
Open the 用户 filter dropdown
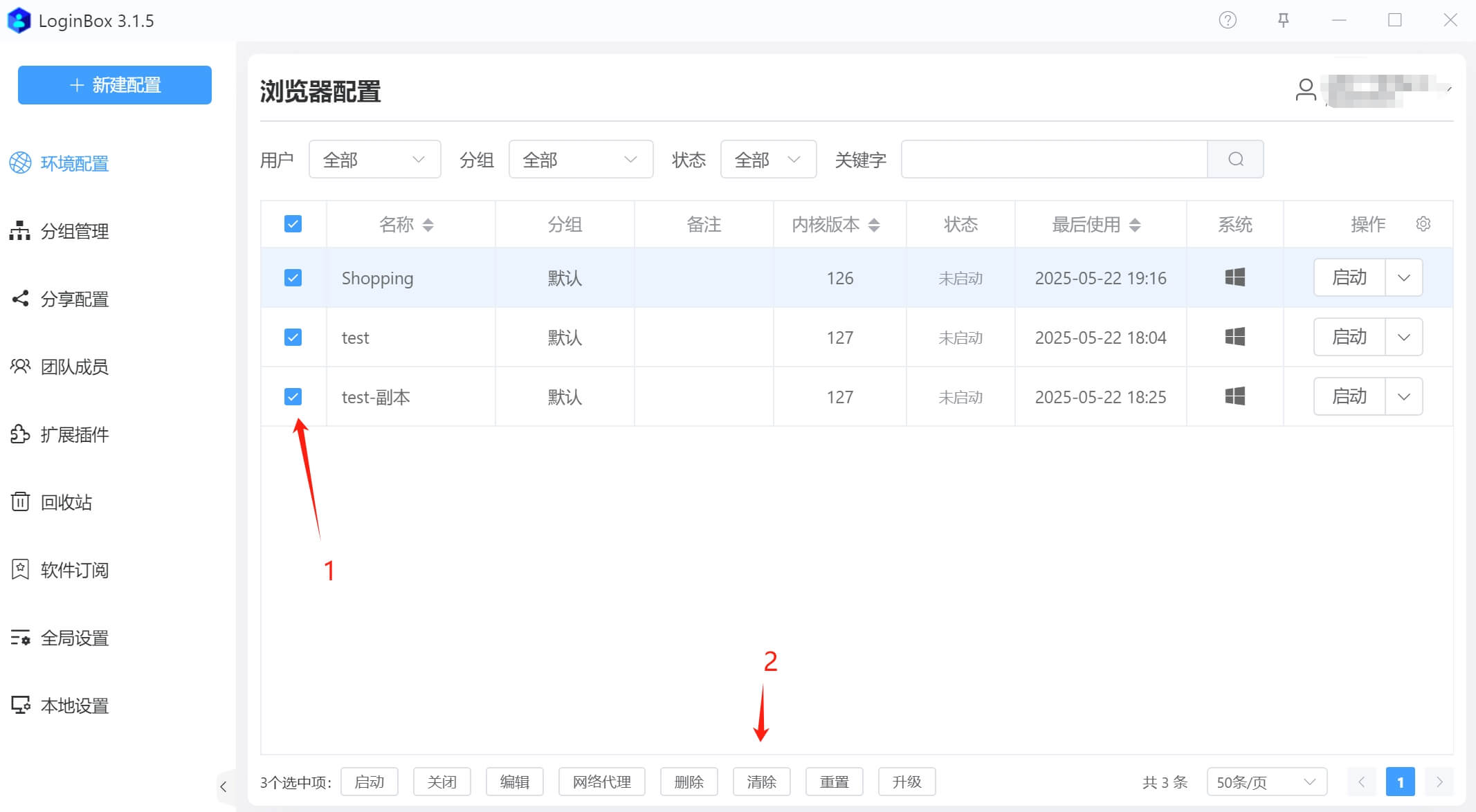tap(374, 160)
